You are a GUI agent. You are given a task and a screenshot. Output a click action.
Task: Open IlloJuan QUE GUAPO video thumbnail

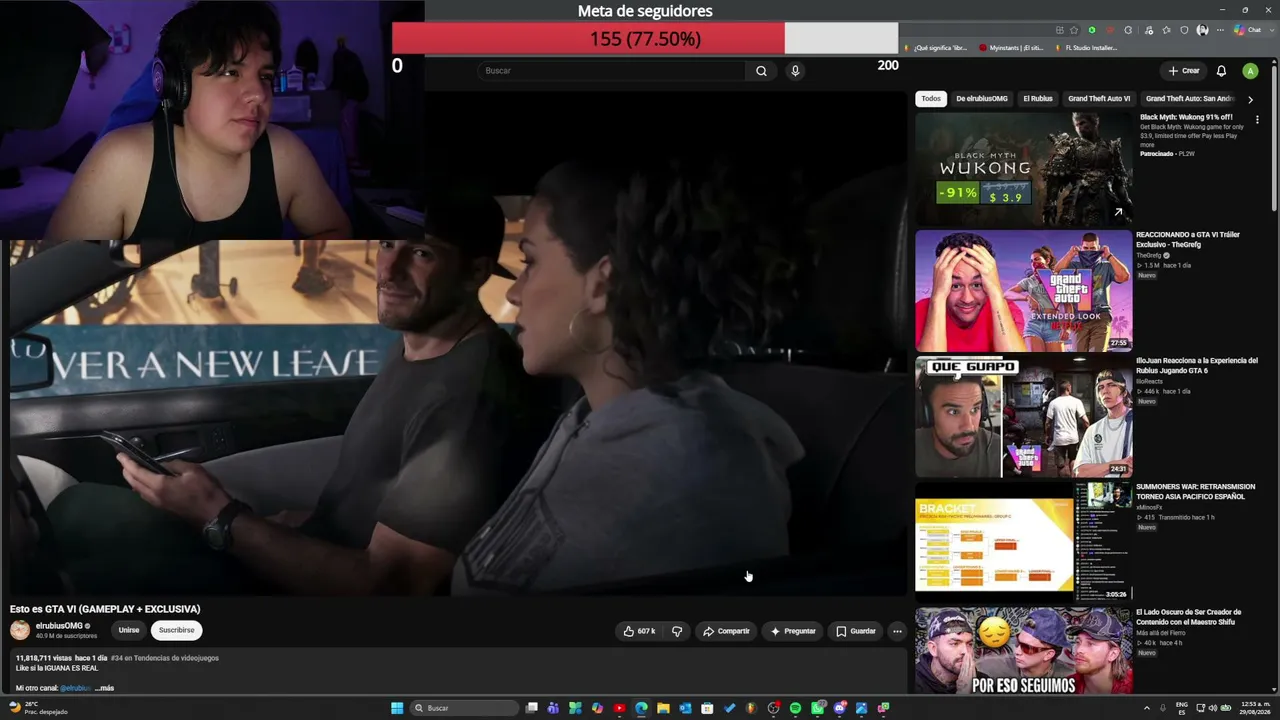1024,417
